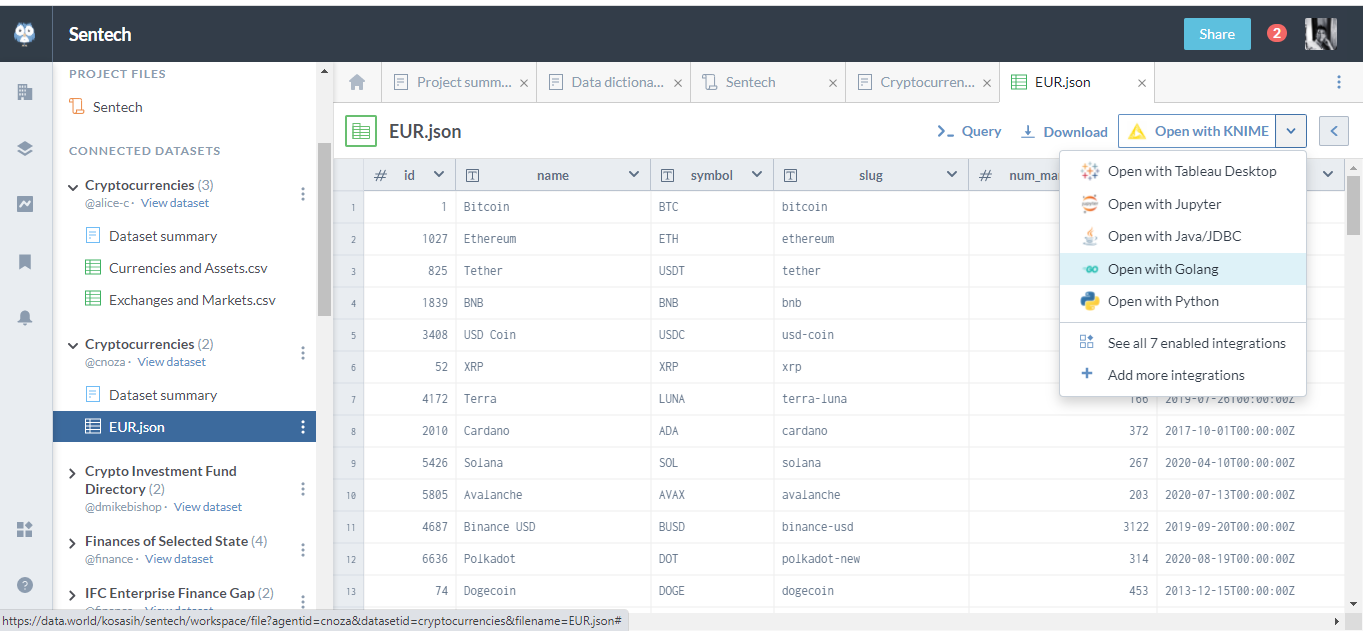The width and height of the screenshot is (1363, 631).
Task: Open the layers icon in left sidebar
Action: 25,148
